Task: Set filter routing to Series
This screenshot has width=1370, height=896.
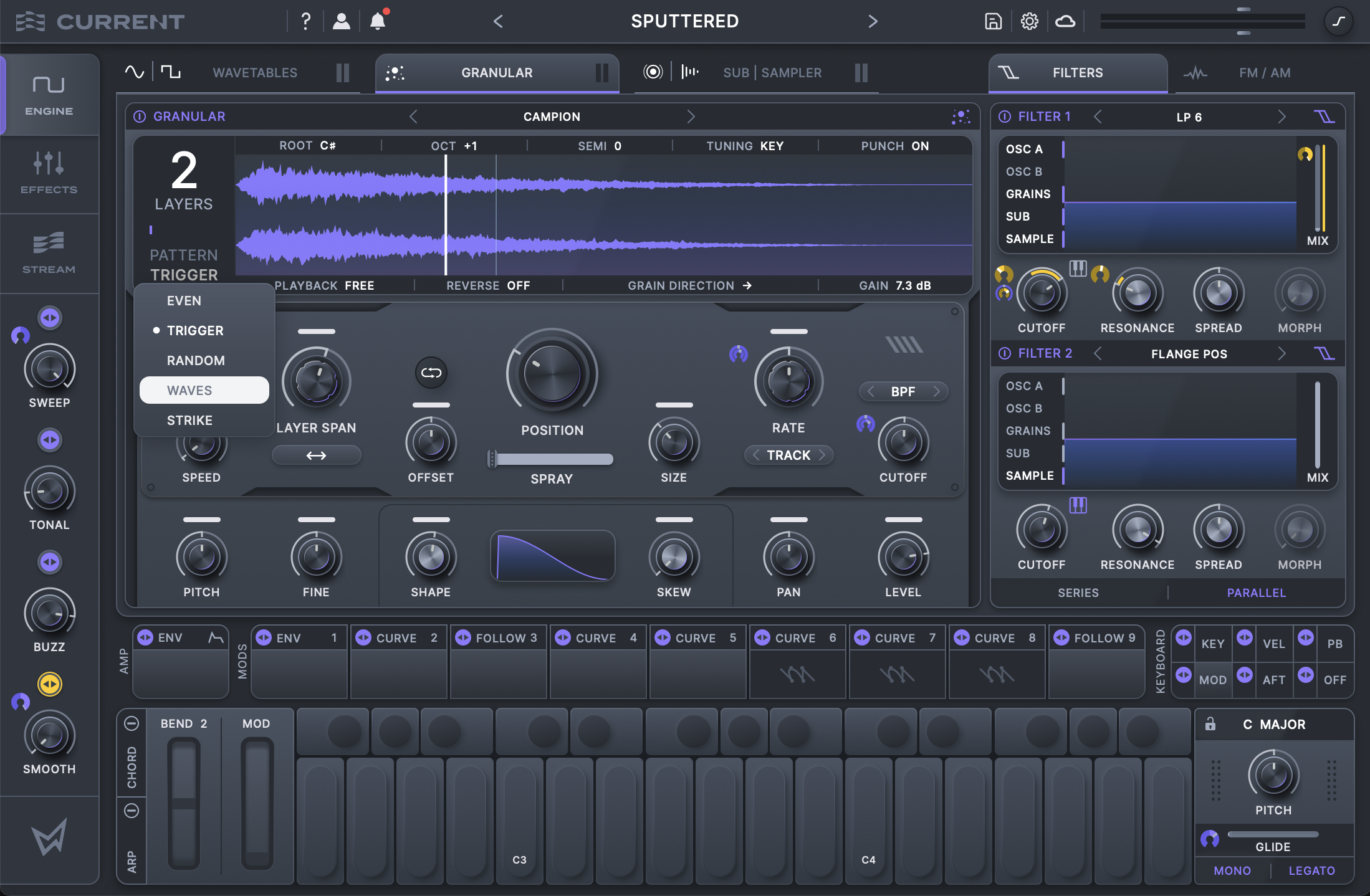Action: coord(1078,593)
